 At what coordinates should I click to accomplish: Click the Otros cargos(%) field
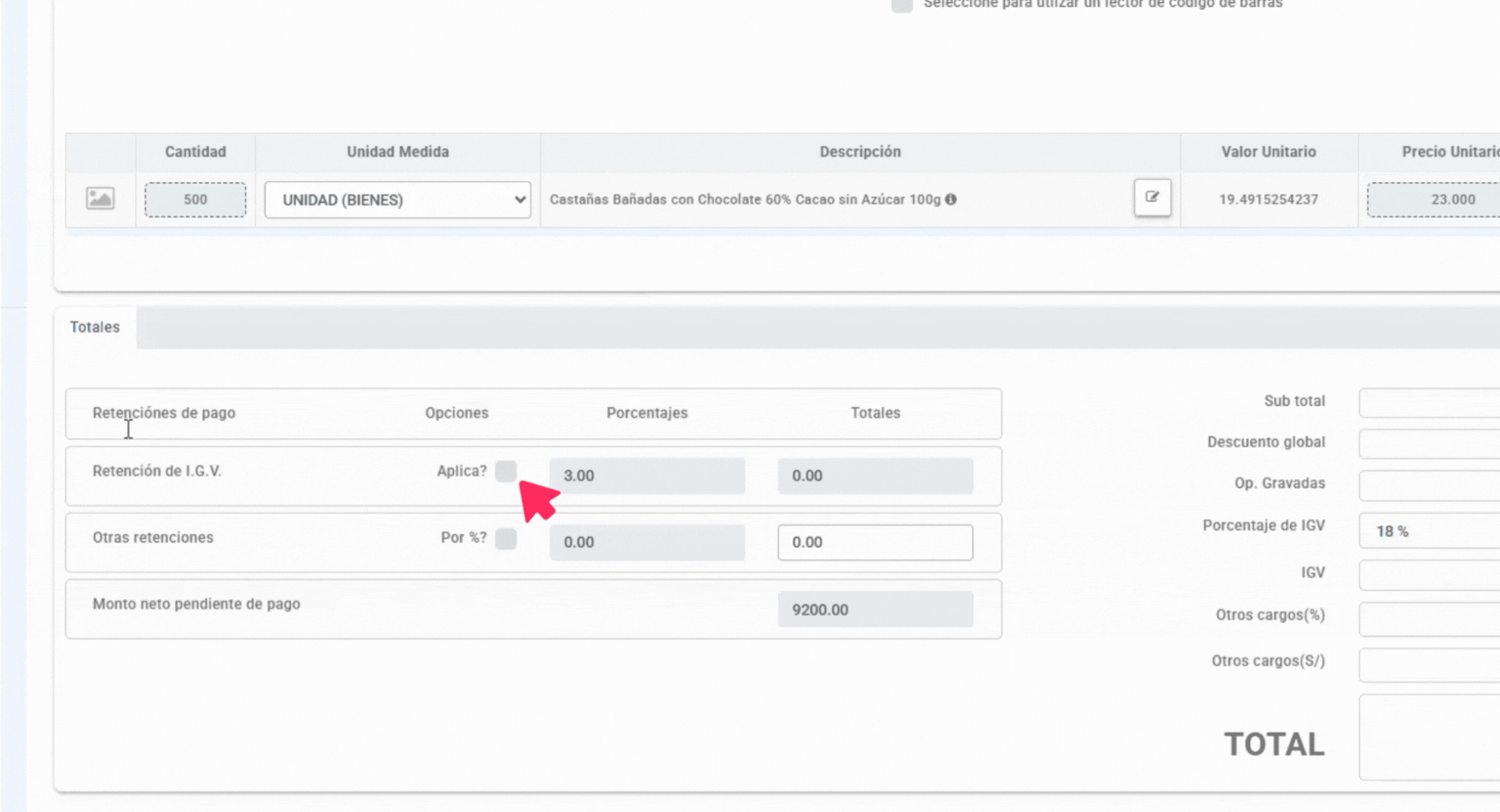click(1430, 618)
